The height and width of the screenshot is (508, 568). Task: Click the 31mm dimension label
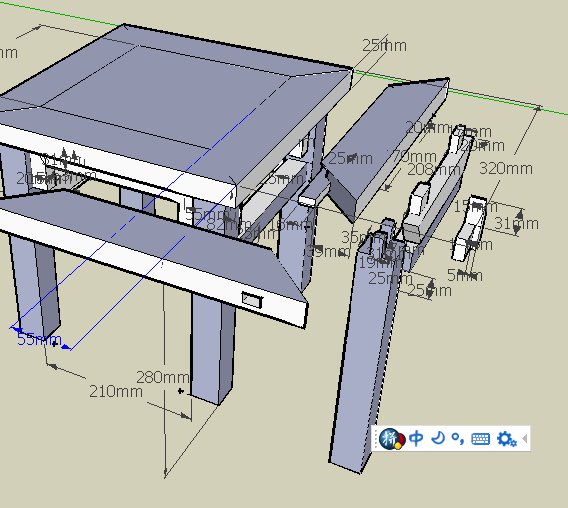516,223
